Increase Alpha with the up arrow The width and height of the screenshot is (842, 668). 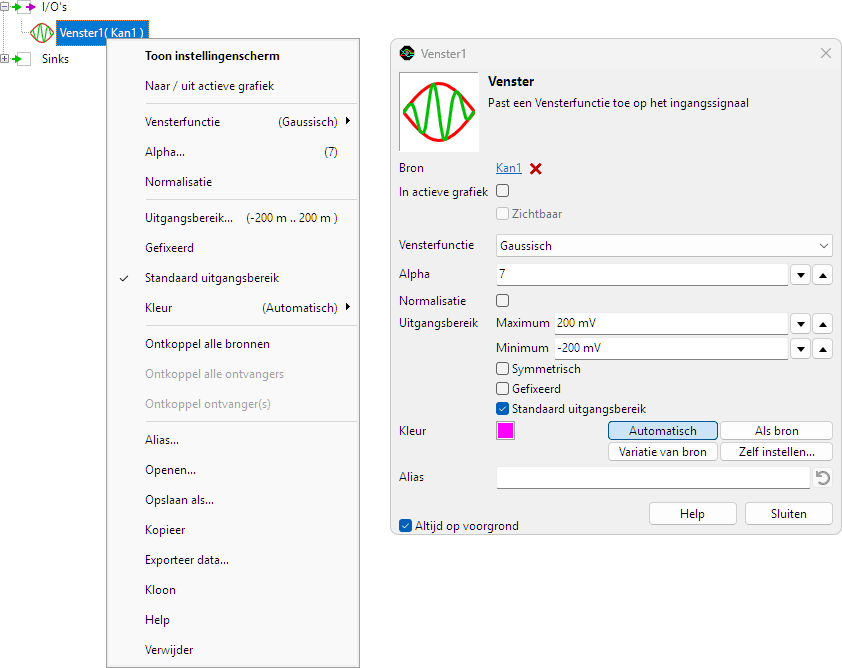pyautogui.click(x=823, y=275)
